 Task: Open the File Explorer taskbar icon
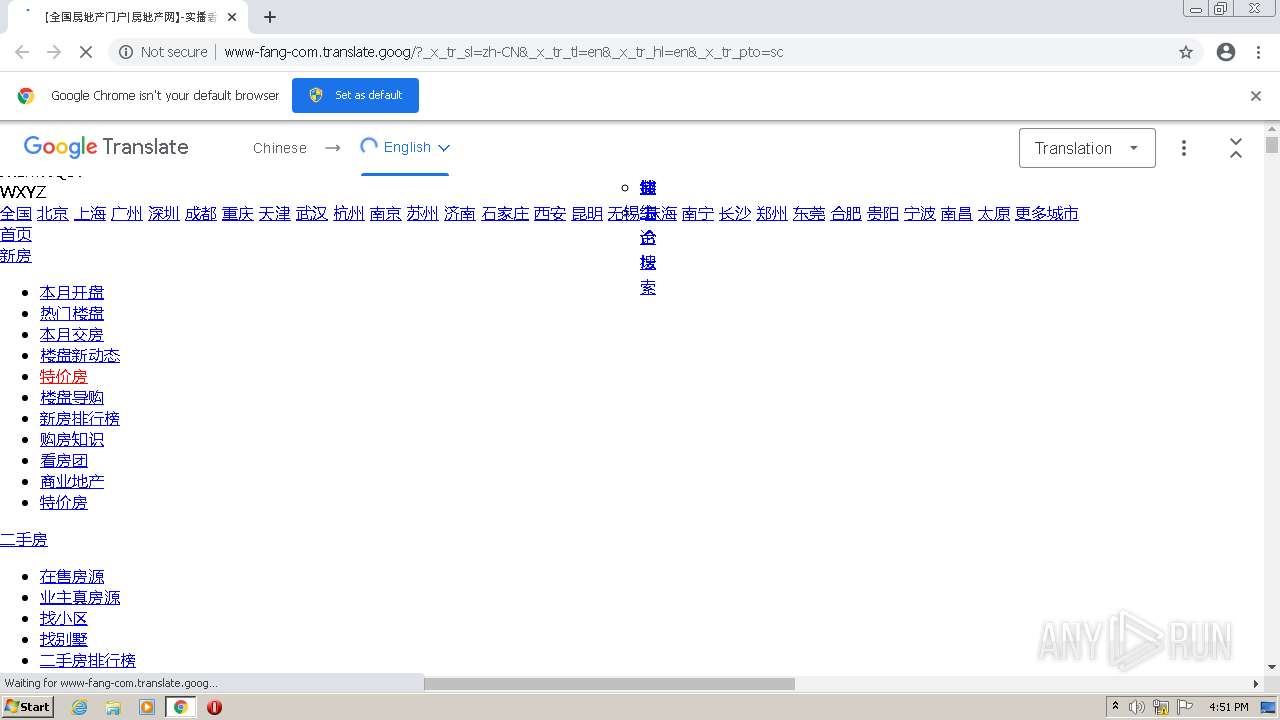click(113, 707)
